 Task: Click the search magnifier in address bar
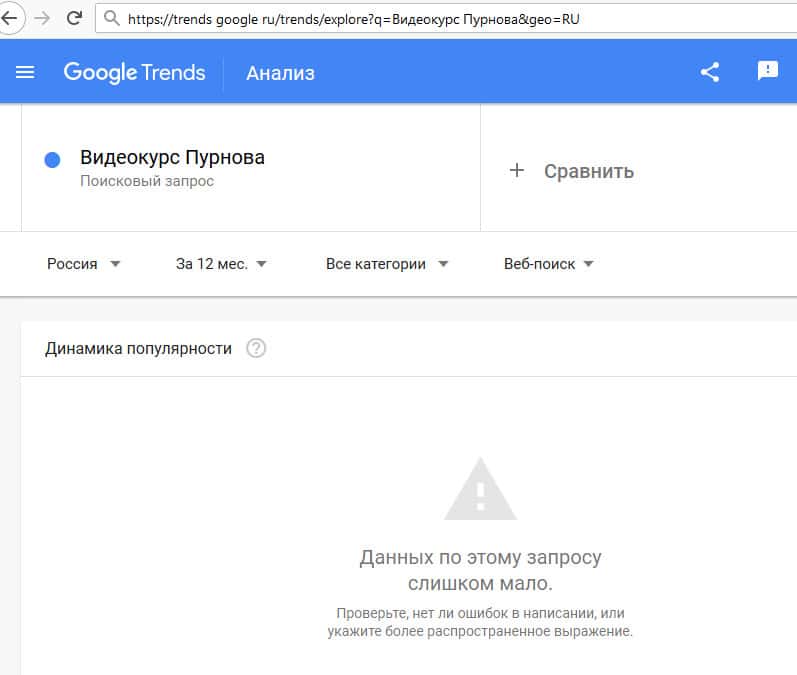(x=111, y=18)
